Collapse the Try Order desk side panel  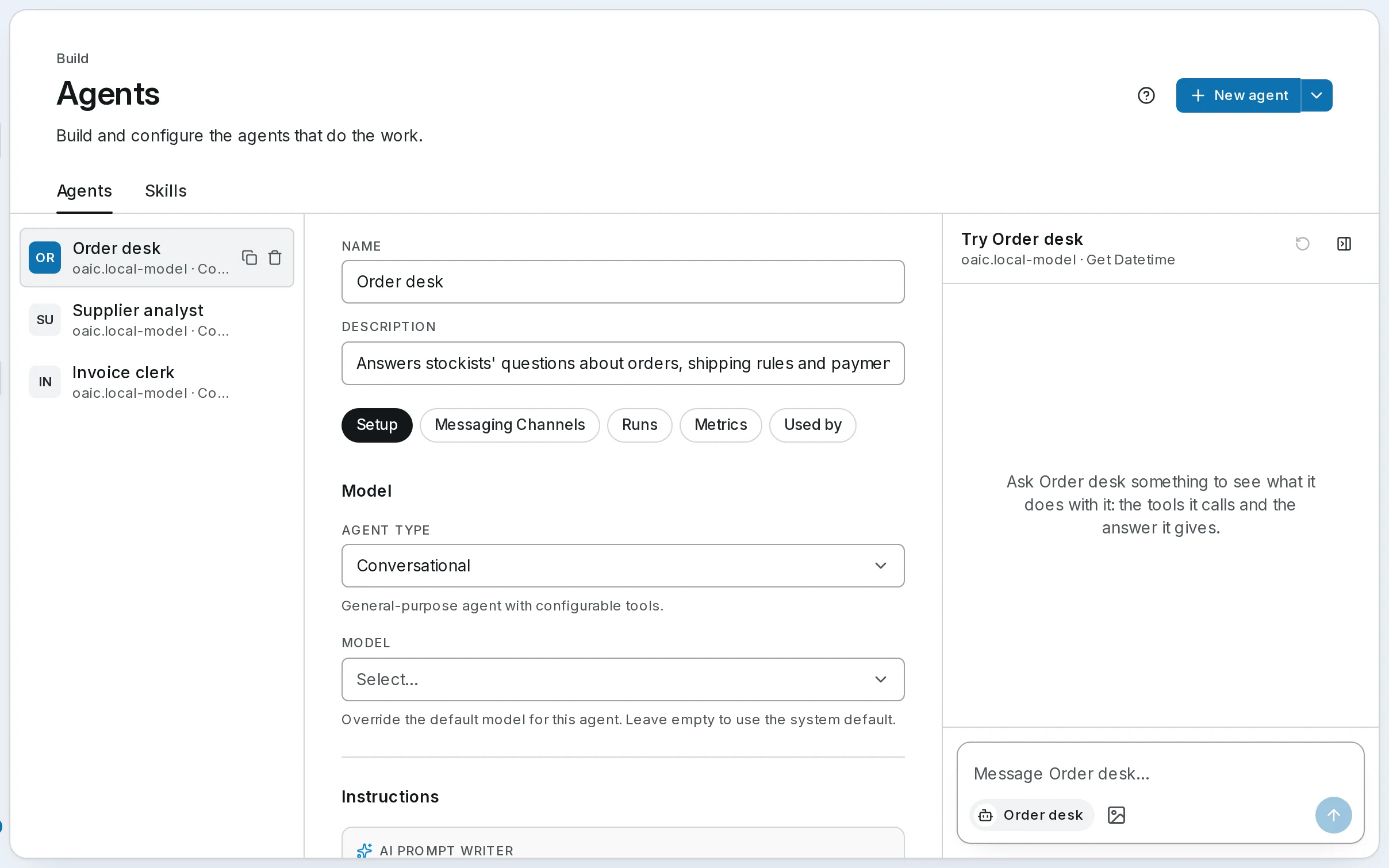pyautogui.click(x=1344, y=244)
